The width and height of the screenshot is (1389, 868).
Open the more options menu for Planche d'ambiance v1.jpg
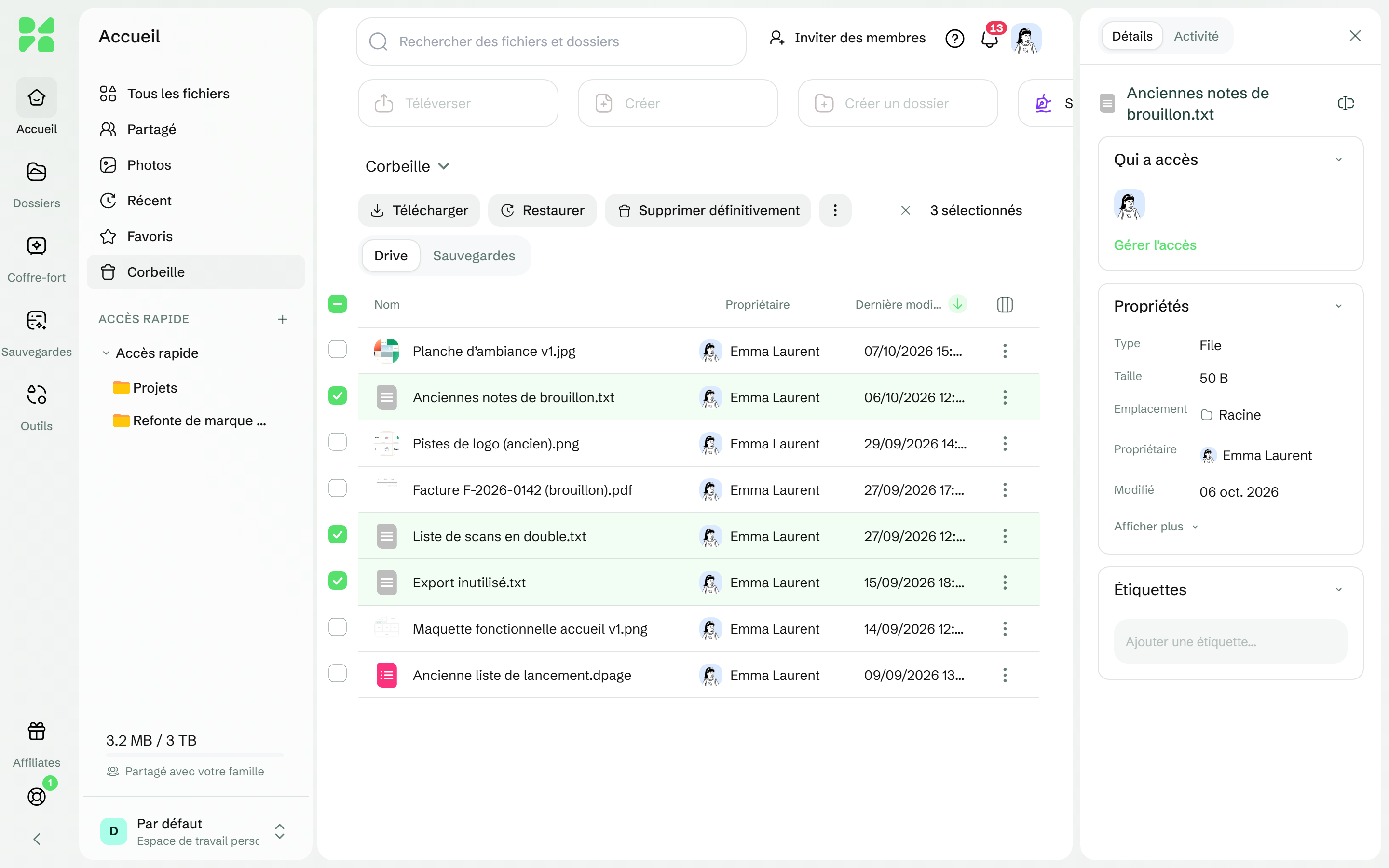[x=1005, y=351]
